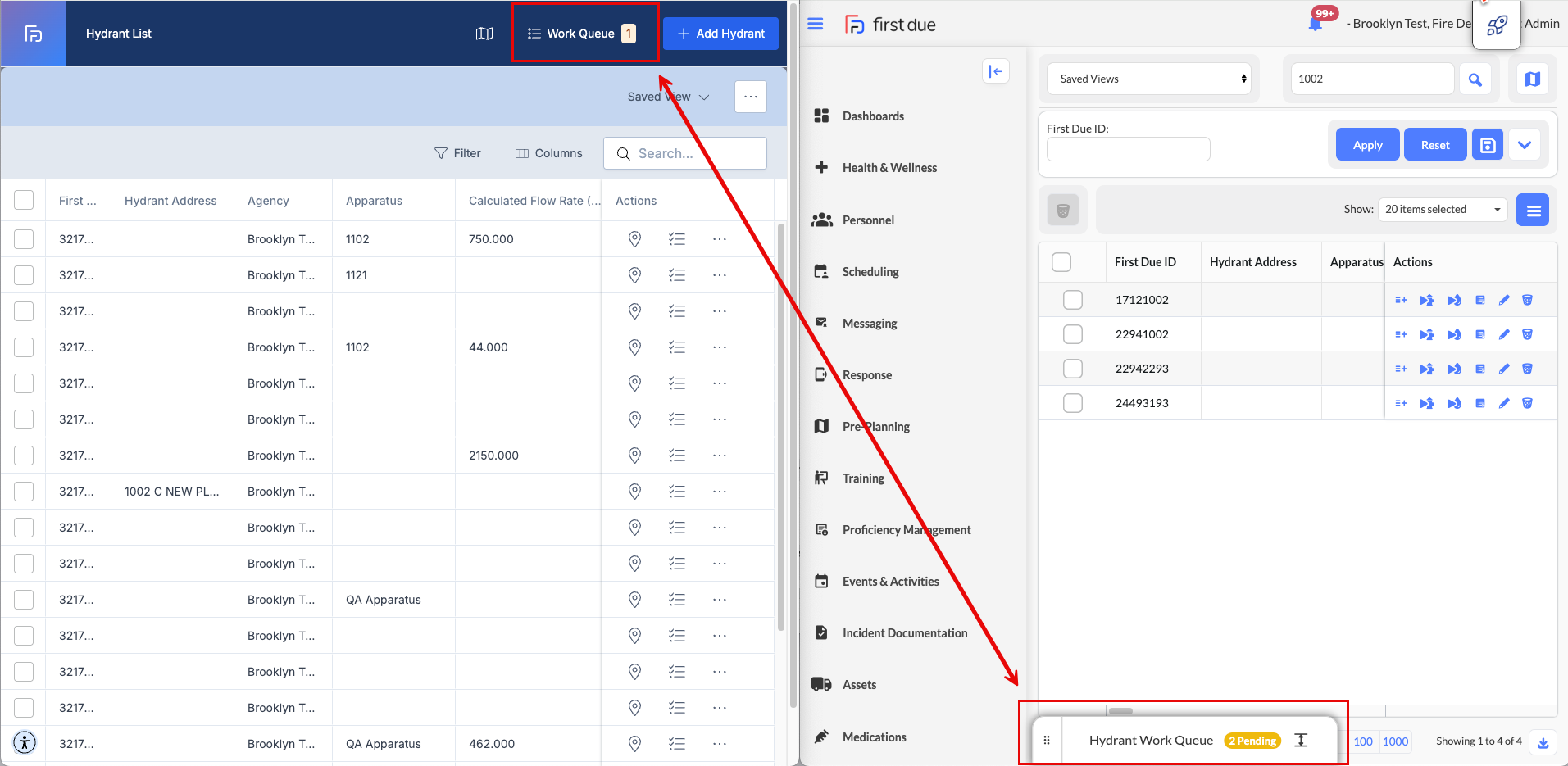Screen dimensions: 1568x766
Task: Click the save view floppy disk icon
Action: (x=1487, y=145)
